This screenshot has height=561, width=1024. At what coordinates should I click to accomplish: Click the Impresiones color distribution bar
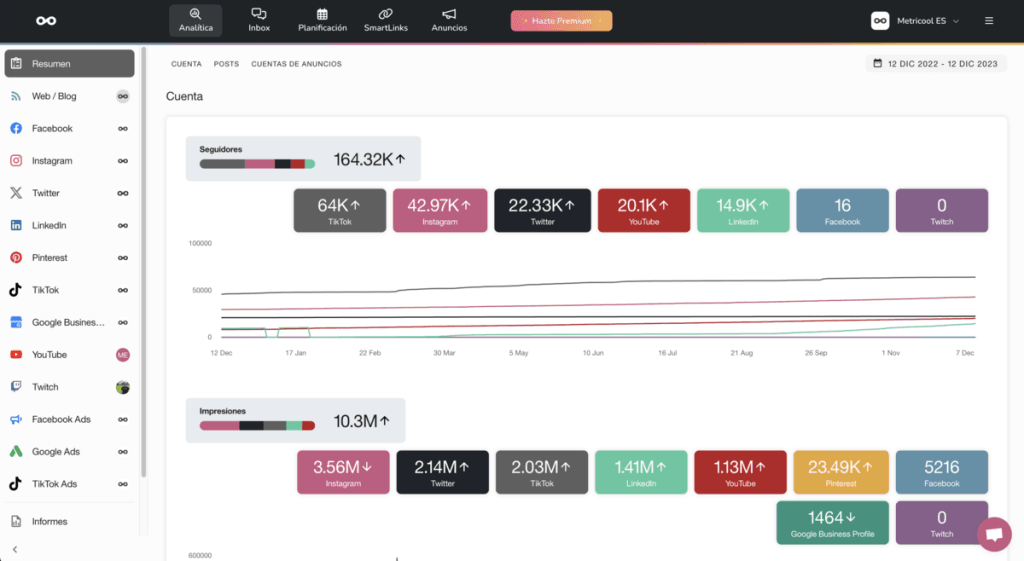pos(257,426)
